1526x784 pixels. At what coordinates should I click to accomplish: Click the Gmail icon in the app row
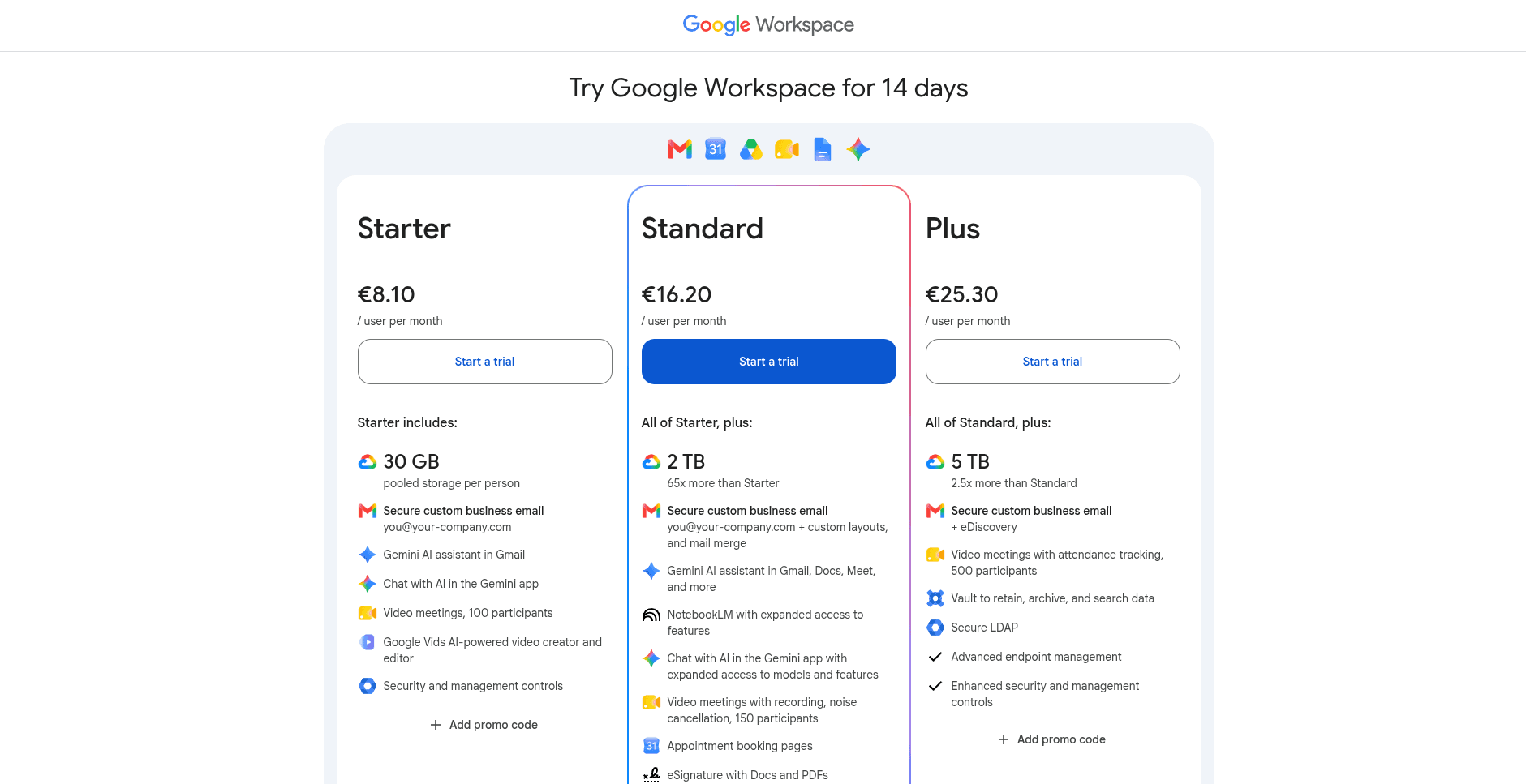click(x=680, y=149)
